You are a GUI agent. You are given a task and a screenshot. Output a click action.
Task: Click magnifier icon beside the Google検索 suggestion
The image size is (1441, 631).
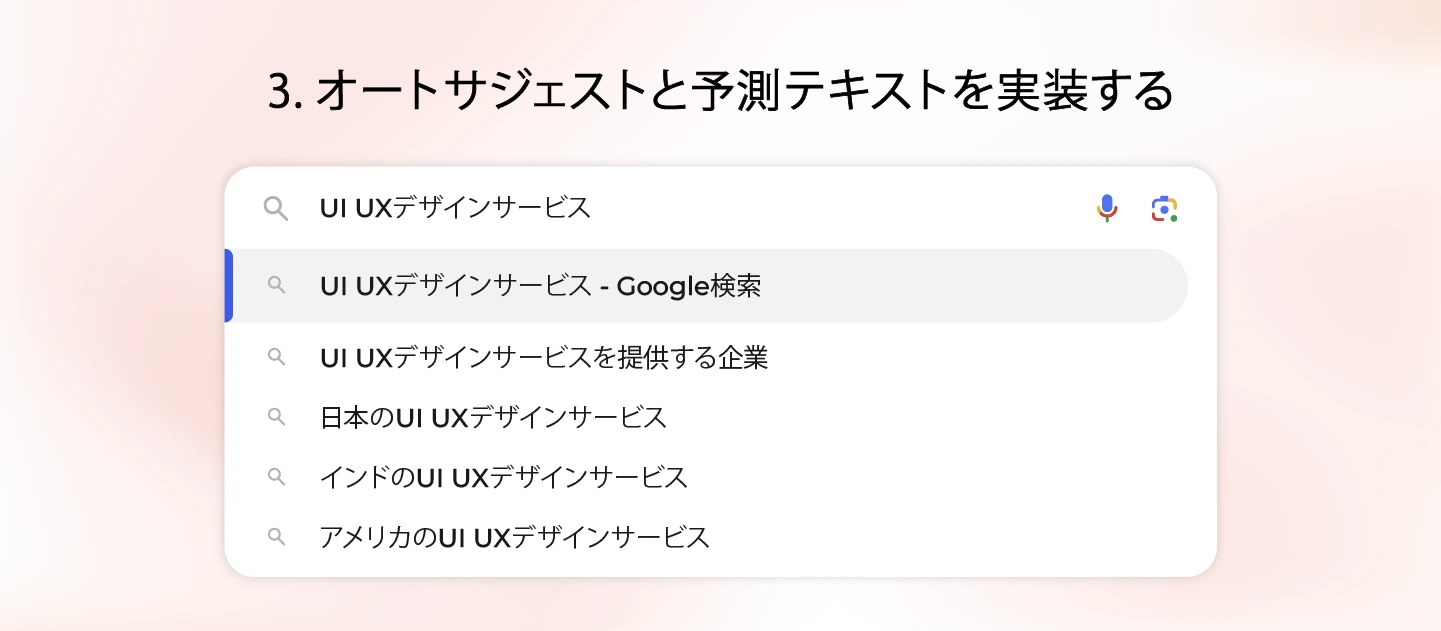(x=277, y=285)
